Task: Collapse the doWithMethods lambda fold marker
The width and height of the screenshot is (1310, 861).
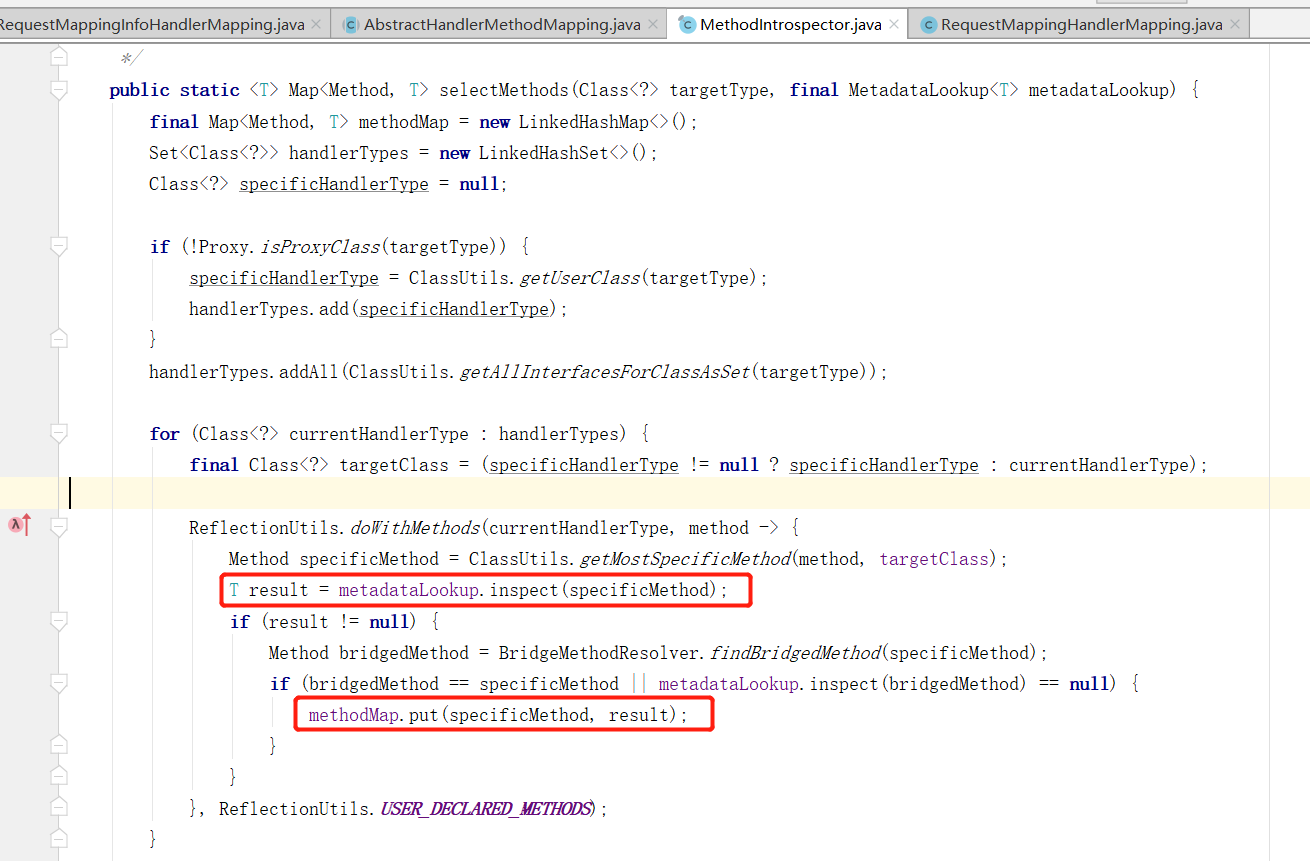Action: 57,527
